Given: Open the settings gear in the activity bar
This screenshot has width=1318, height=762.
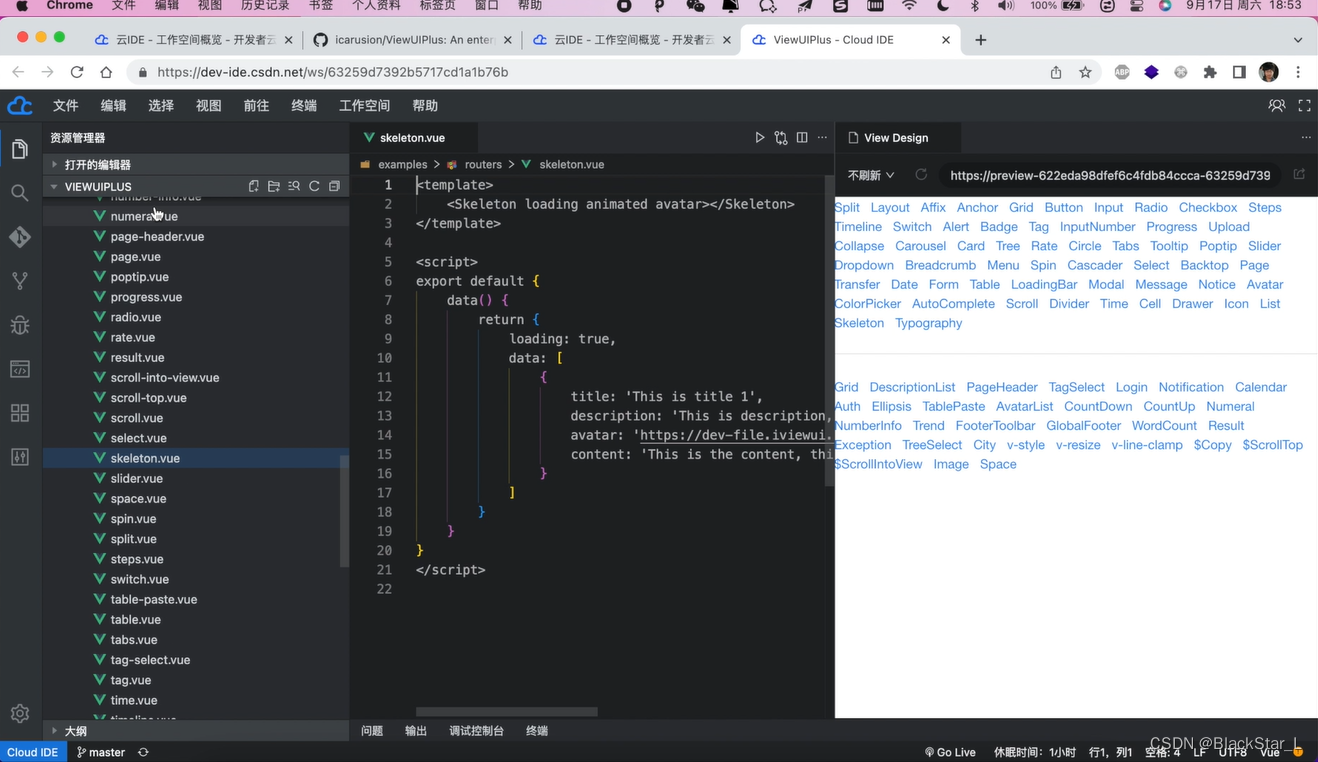Looking at the screenshot, I should pos(20,713).
